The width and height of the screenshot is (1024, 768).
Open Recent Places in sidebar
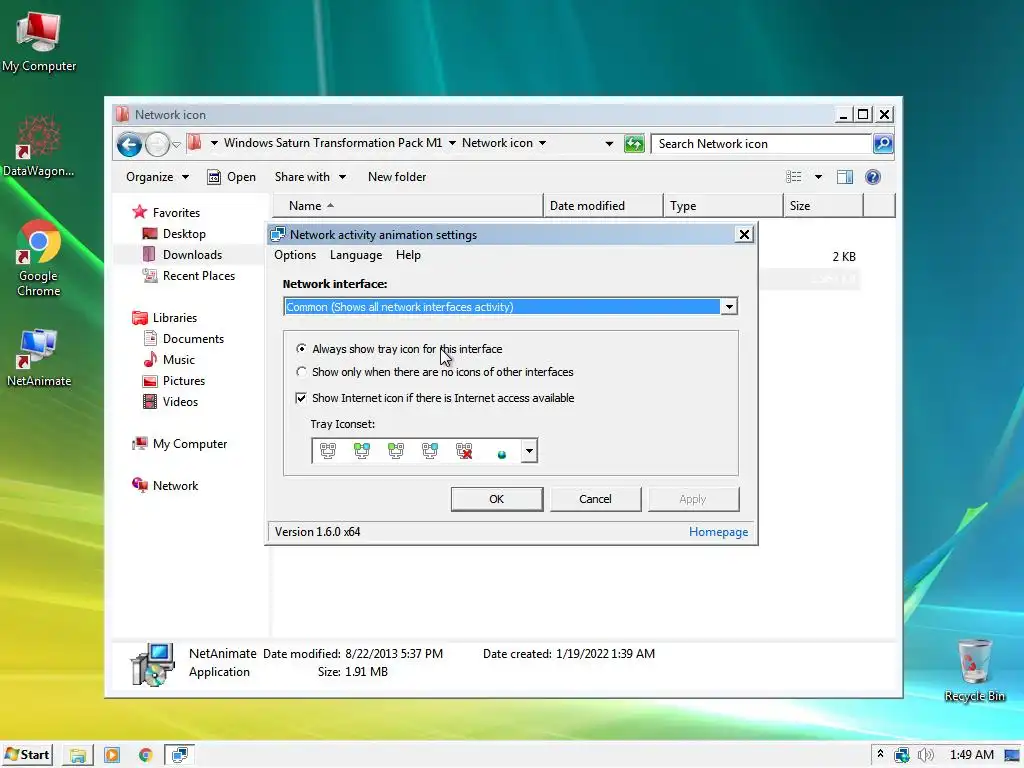pyautogui.click(x=199, y=276)
